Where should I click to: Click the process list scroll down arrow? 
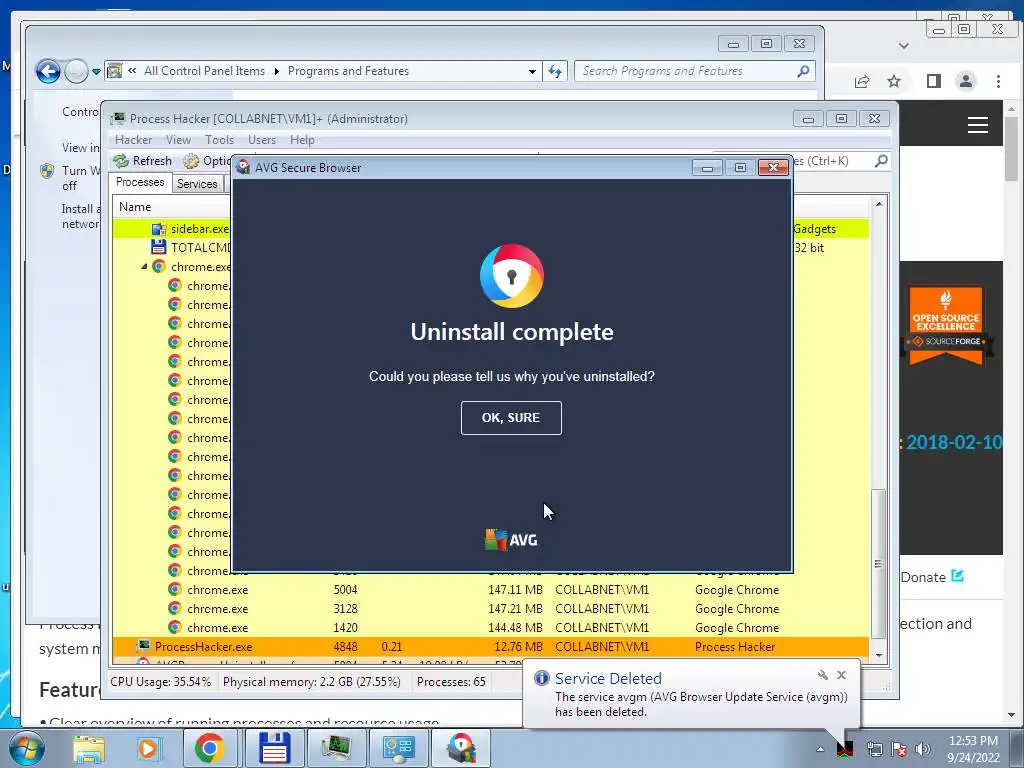click(x=879, y=655)
